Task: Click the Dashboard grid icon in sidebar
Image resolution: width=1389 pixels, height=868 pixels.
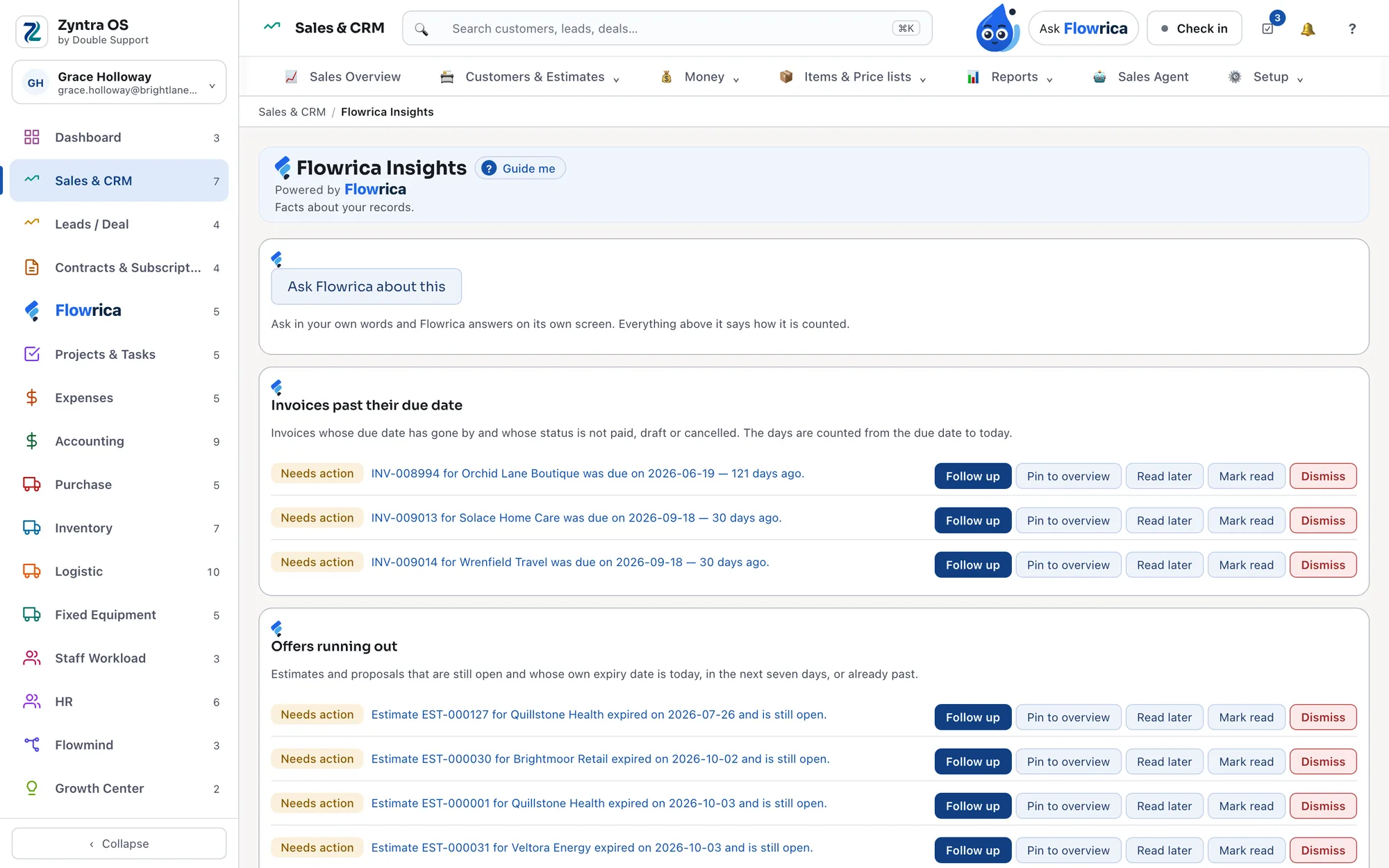Action: (x=32, y=137)
